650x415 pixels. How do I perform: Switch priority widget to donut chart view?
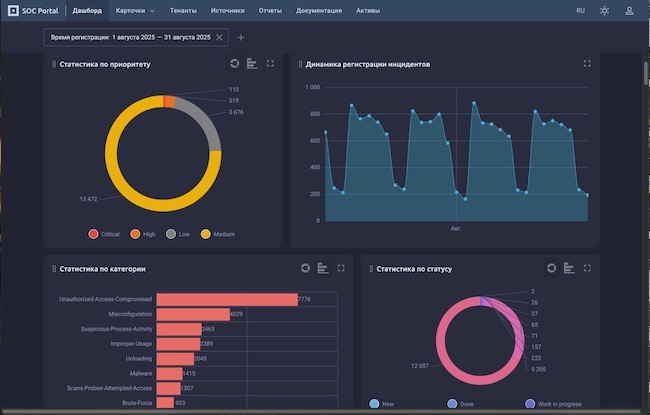coord(234,63)
